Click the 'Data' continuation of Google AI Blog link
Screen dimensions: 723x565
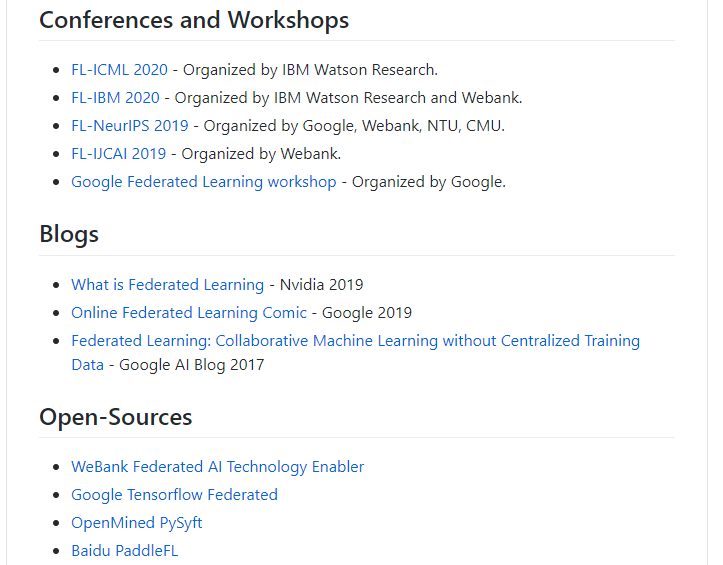pos(88,365)
